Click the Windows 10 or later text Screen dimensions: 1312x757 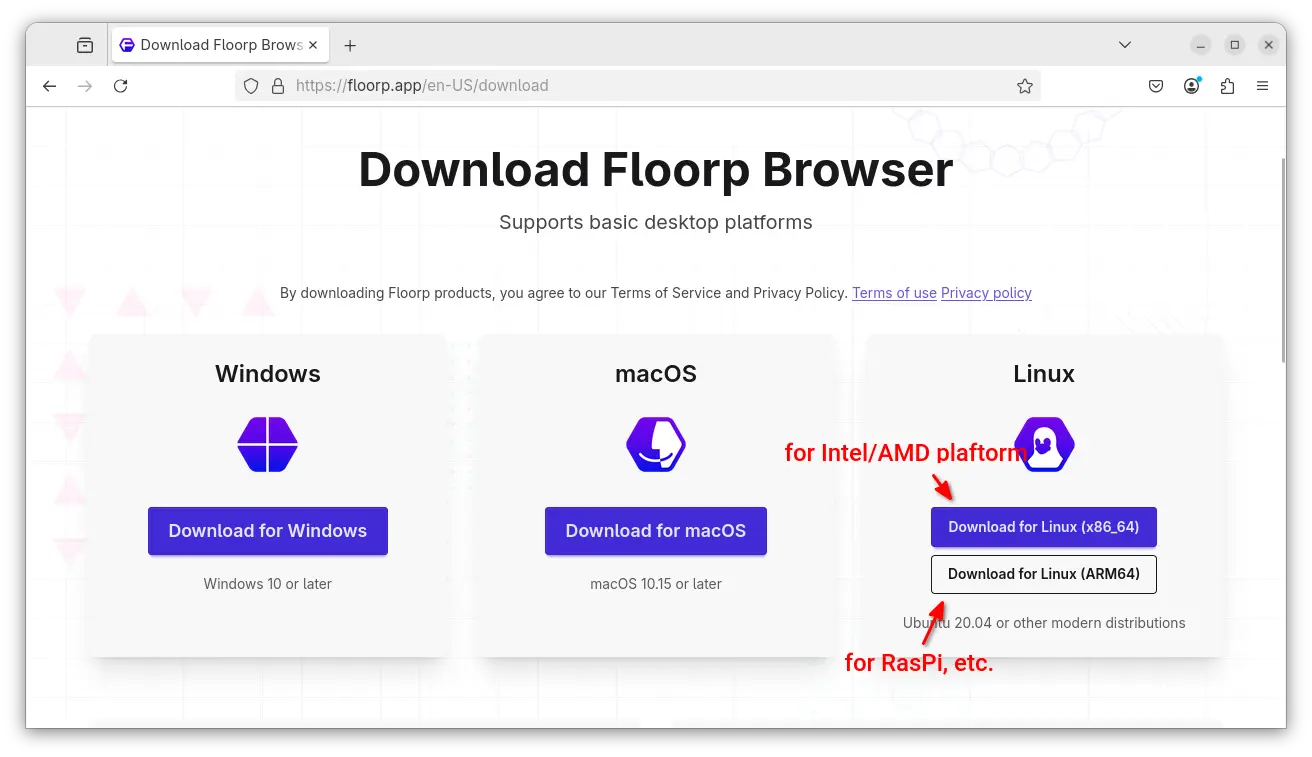[268, 584]
